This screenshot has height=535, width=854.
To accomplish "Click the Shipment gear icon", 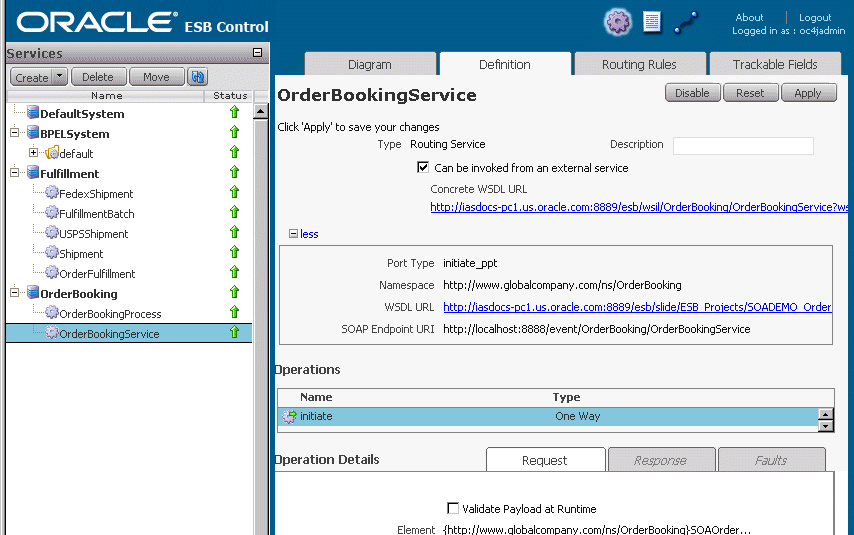I will 52,252.
